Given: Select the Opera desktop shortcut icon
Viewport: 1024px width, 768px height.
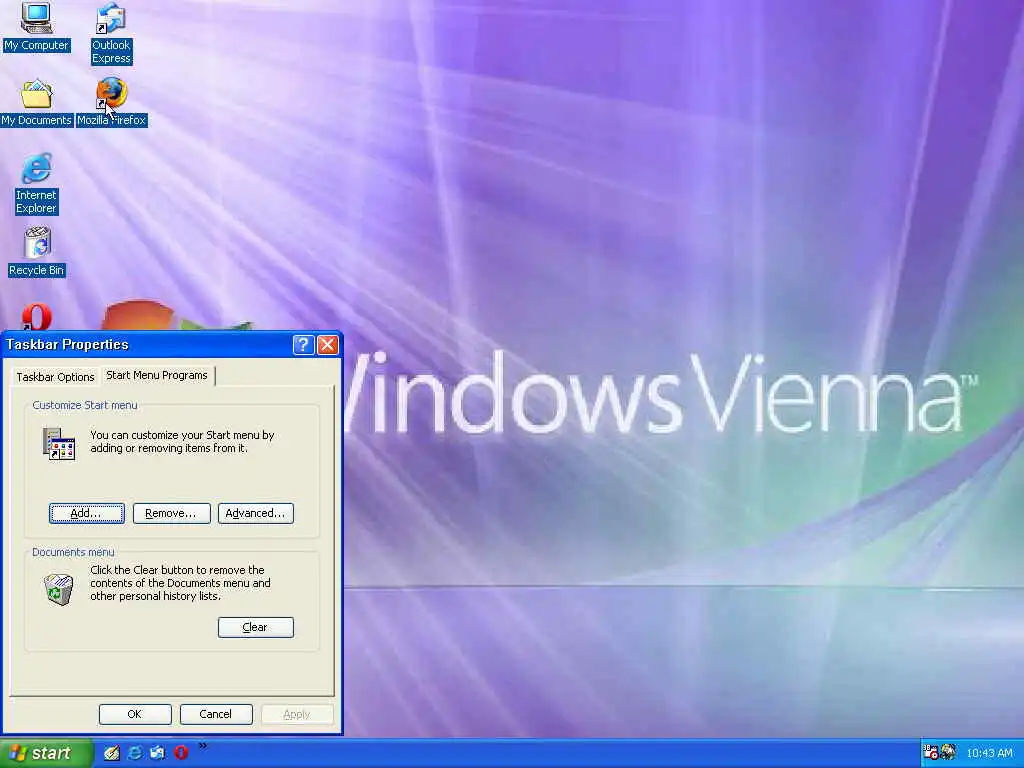Looking at the screenshot, I should [37, 316].
